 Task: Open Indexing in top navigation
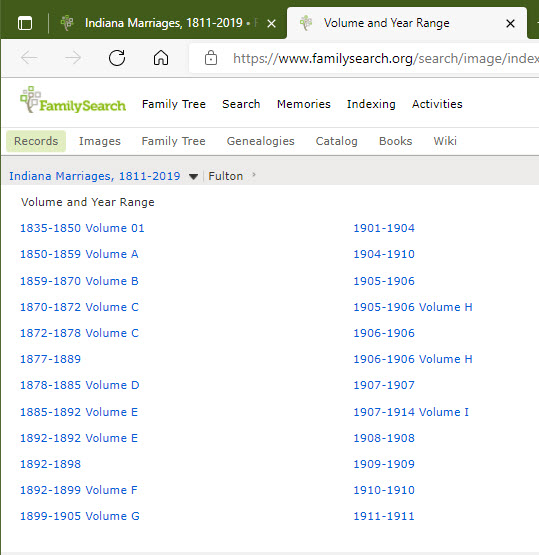click(371, 104)
